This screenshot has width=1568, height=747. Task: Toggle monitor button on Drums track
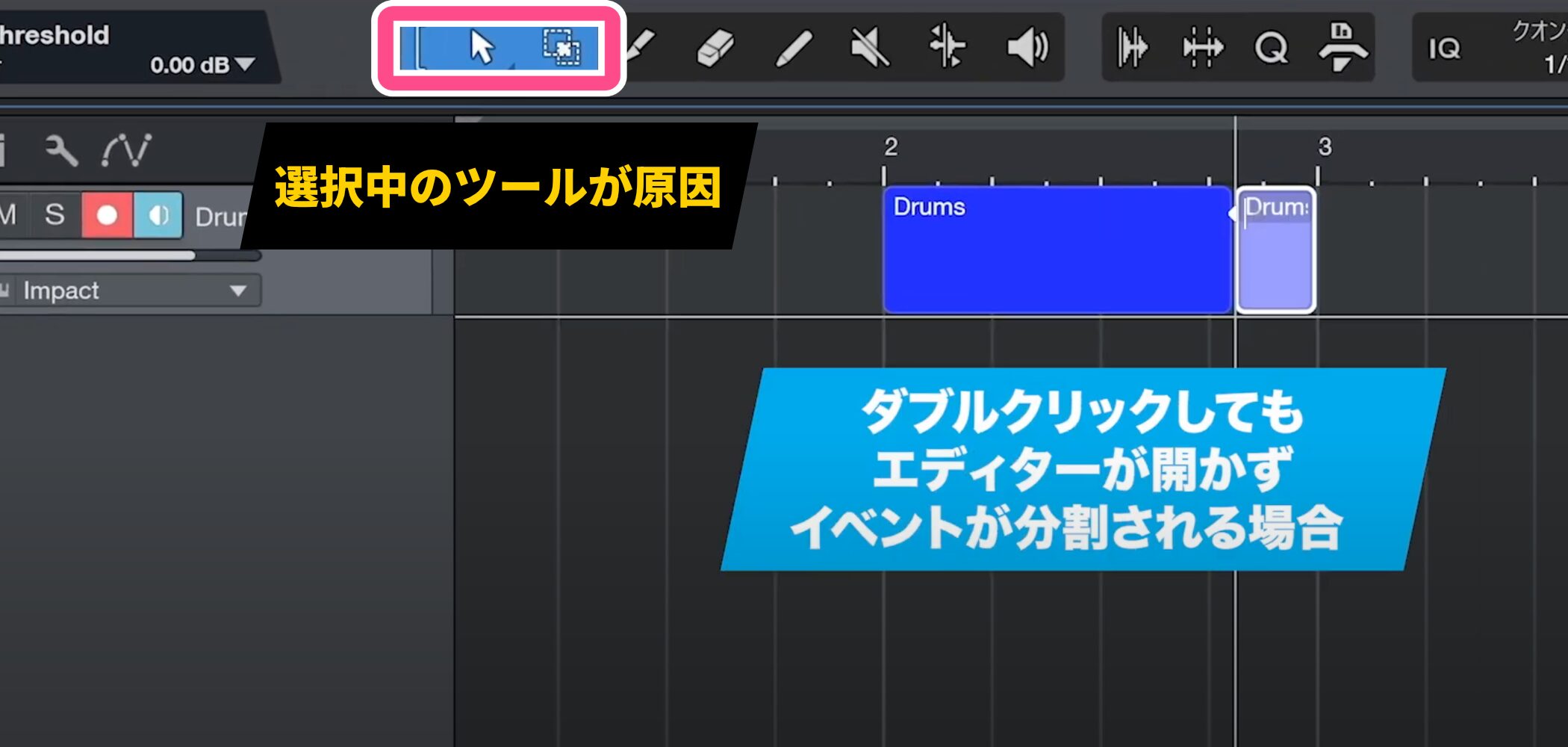pyautogui.click(x=158, y=215)
